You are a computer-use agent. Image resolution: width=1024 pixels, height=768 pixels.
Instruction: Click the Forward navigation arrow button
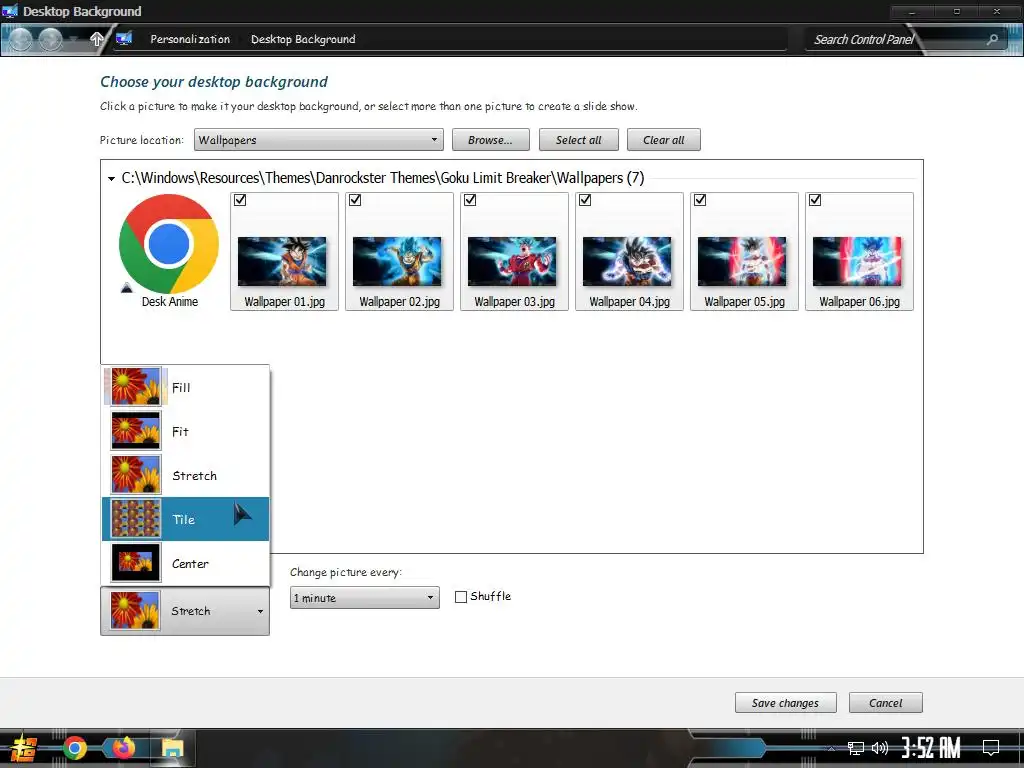point(50,40)
